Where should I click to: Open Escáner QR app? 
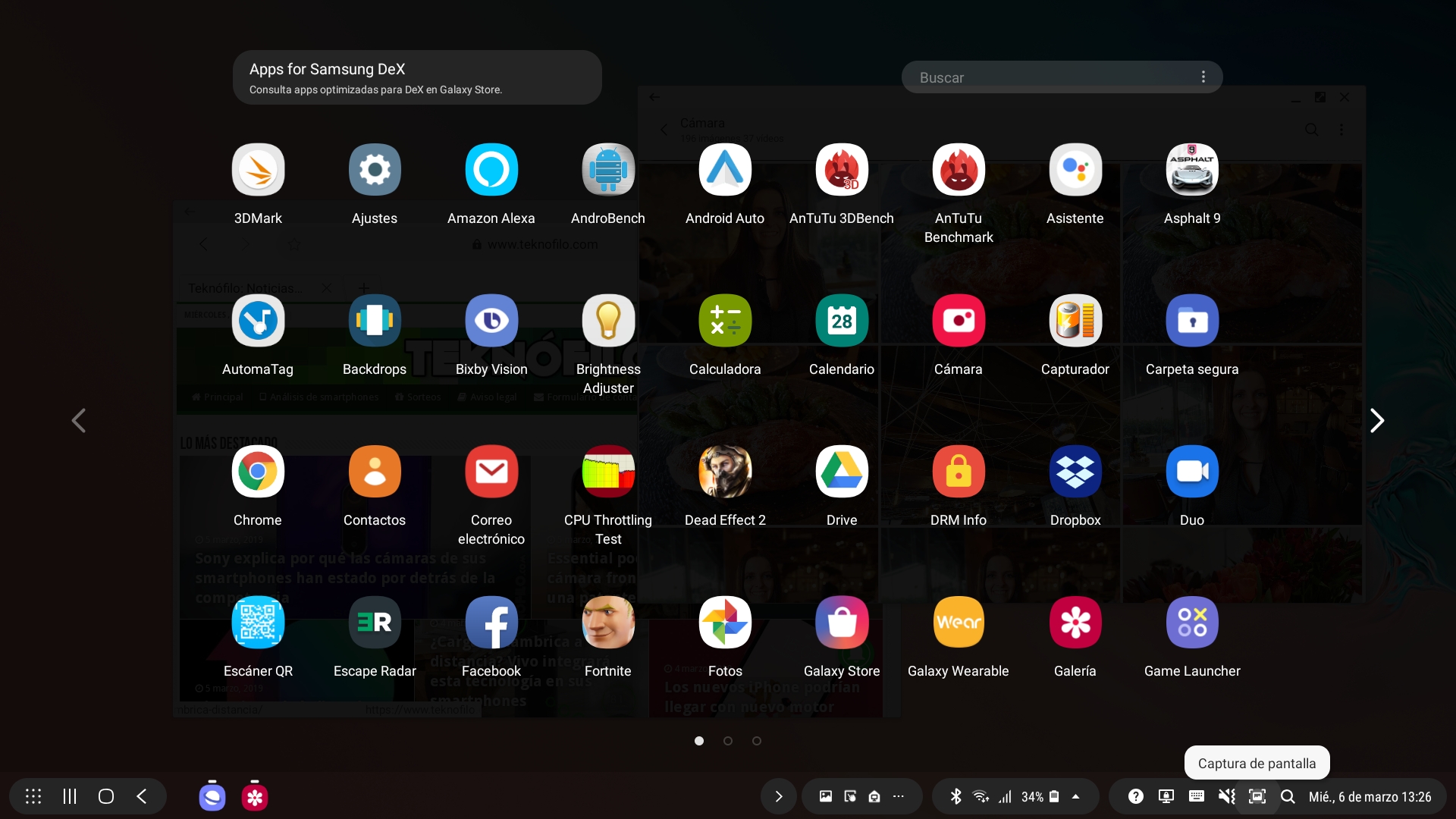(258, 623)
